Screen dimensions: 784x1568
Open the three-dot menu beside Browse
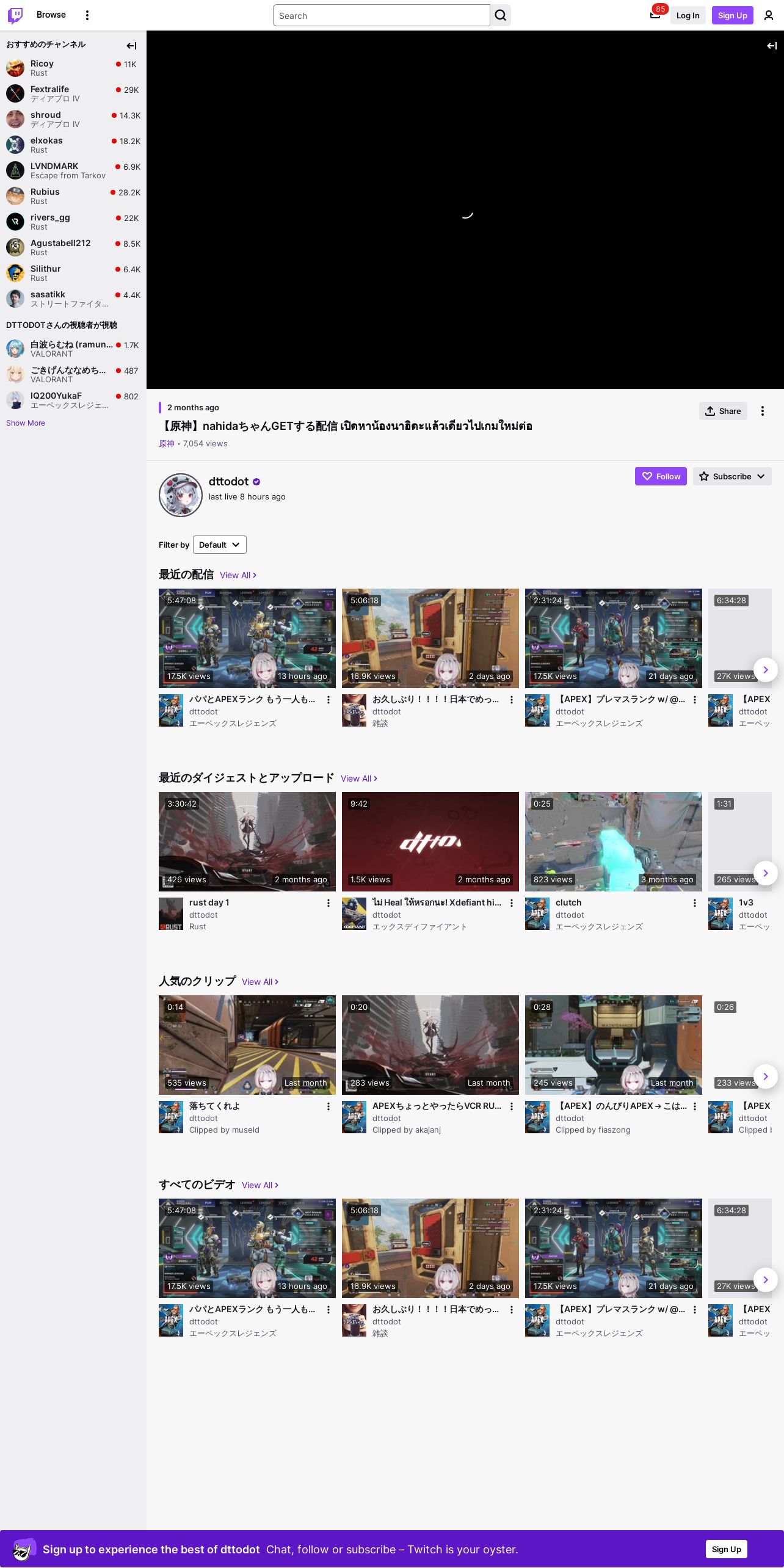click(x=87, y=15)
